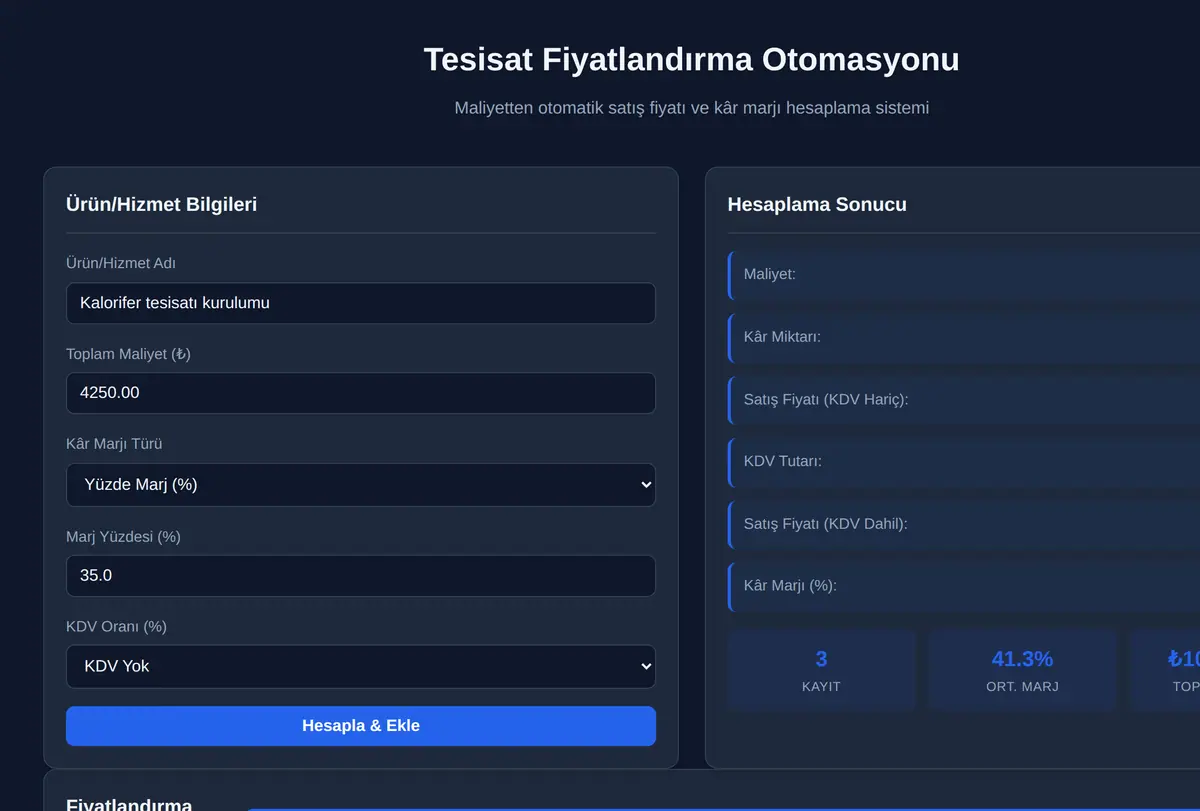Click the KDV Oranı (%) label
The image size is (1200, 811).
(116, 627)
